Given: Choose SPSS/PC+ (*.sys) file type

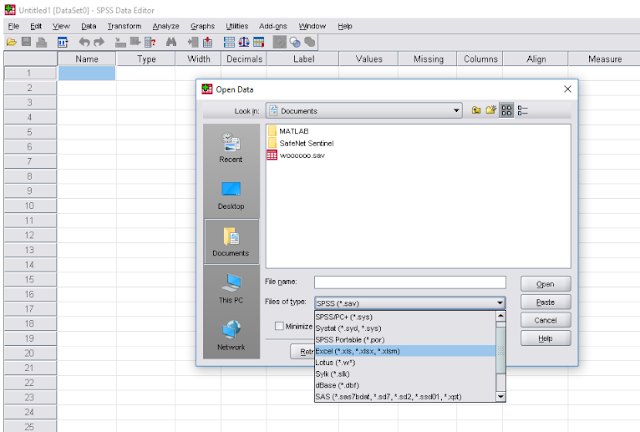Looking at the screenshot, I should pyautogui.click(x=405, y=317).
